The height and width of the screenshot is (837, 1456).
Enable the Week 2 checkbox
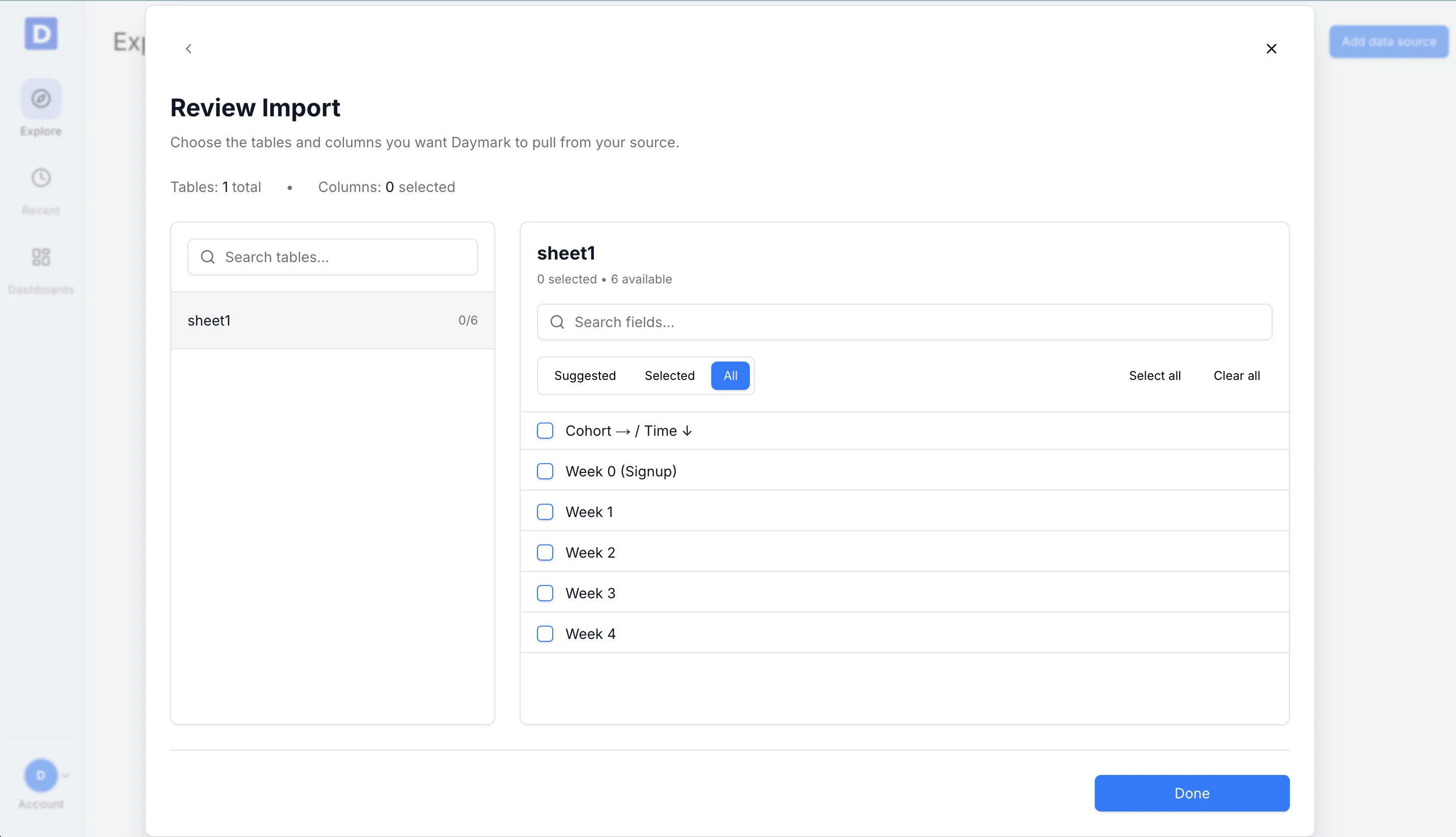click(x=545, y=551)
